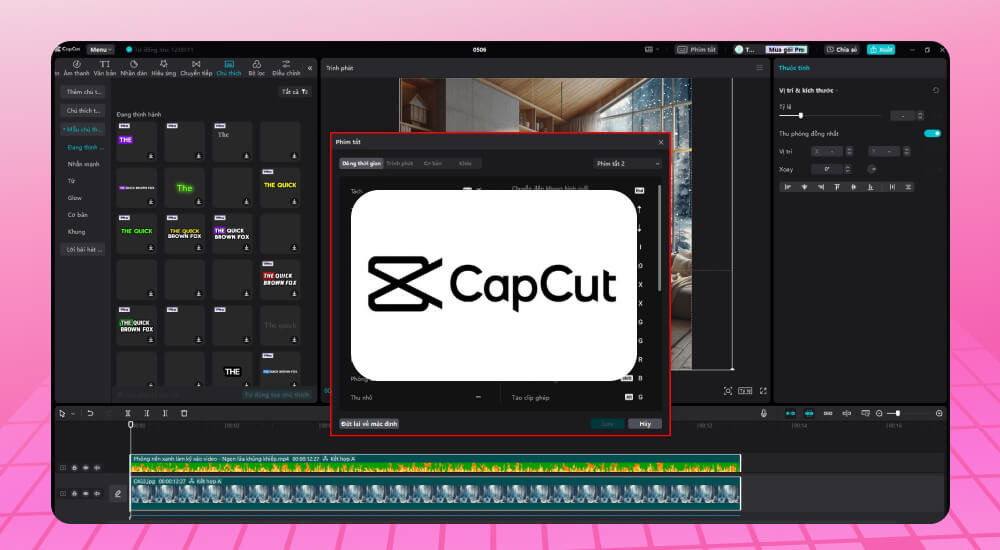Click the shortcuts dialog scrollbar
1000x550 pixels.
pyautogui.click(x=659, y=238)
